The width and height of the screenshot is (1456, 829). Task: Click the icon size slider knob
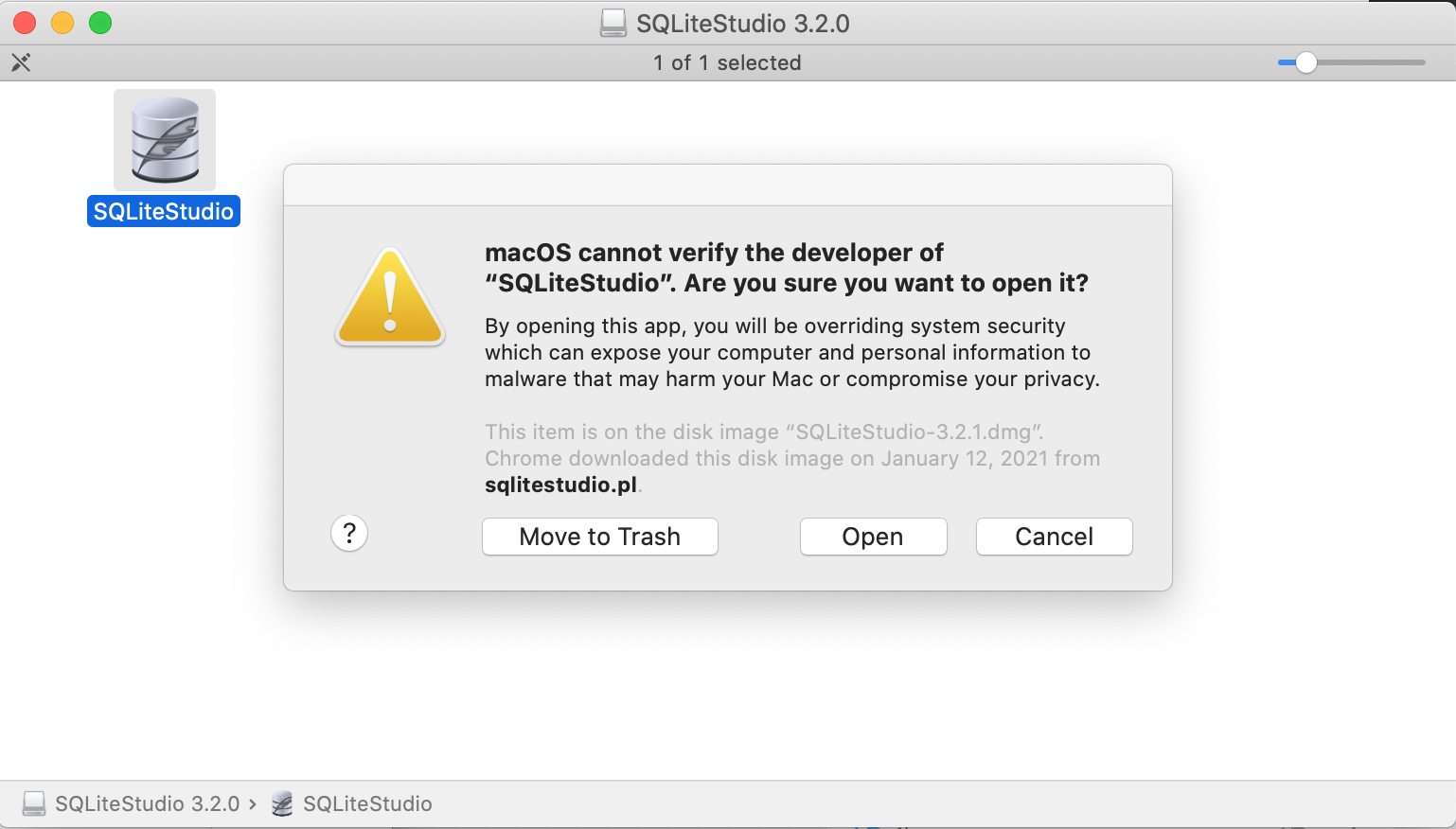click(1306, 62)
